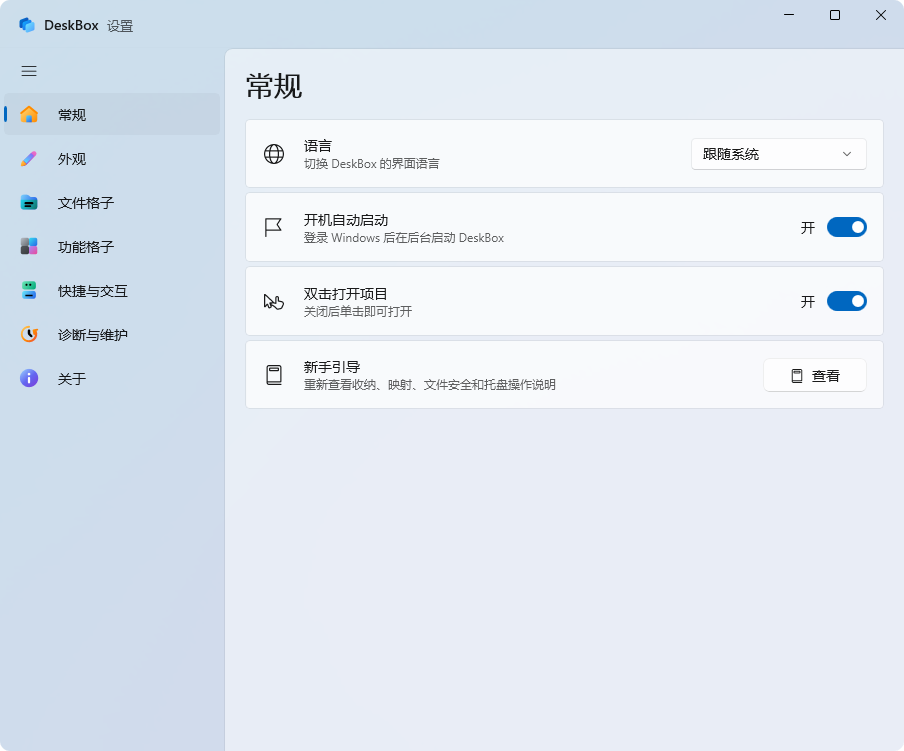Screen dimensions: 904x751
Task: Click the folder icon for 文件格子
Action: pos(29,202)
